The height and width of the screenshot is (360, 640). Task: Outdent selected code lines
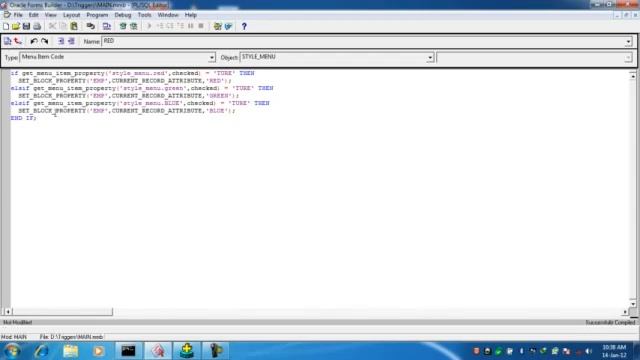71,41
